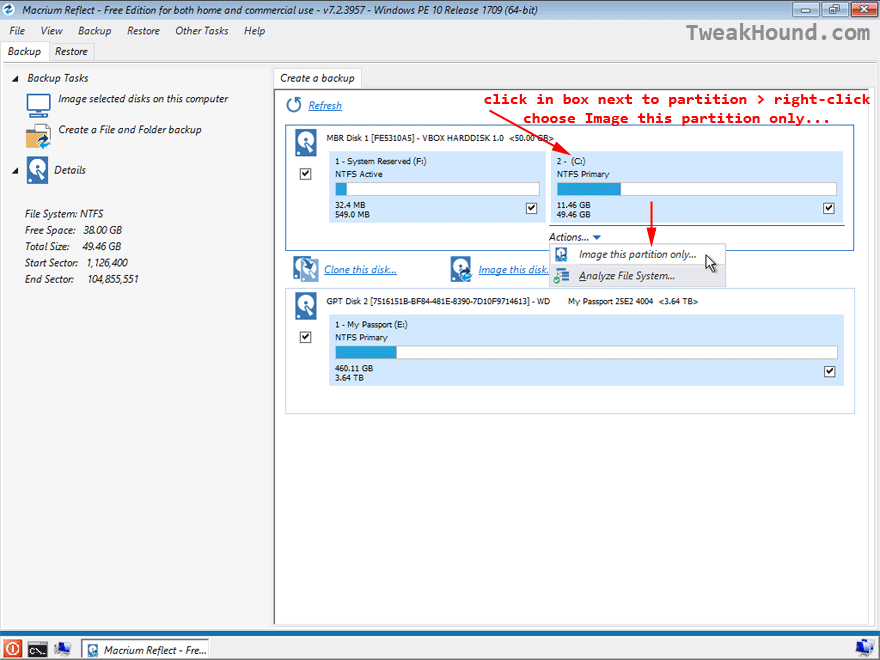
Task: Click the Clone this disk icon
Action: 306,269
